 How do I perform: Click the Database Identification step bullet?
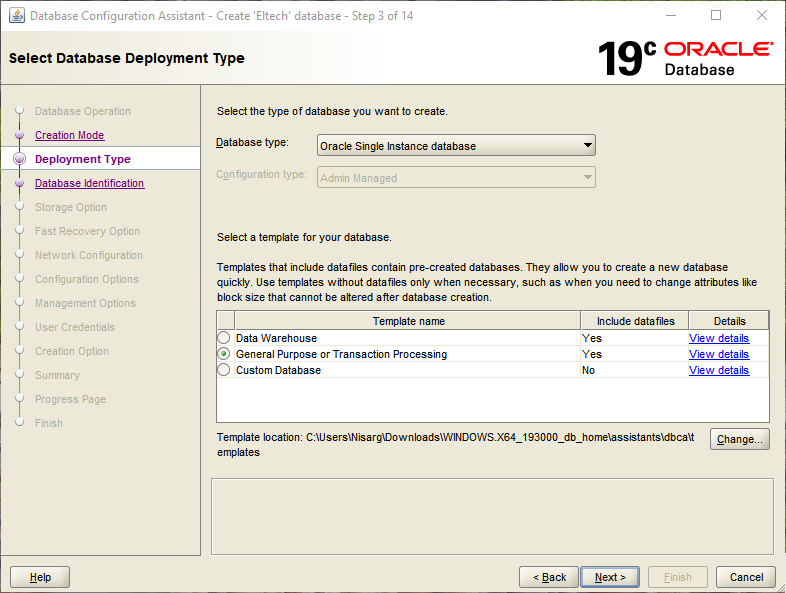click(x=18, y=183)
